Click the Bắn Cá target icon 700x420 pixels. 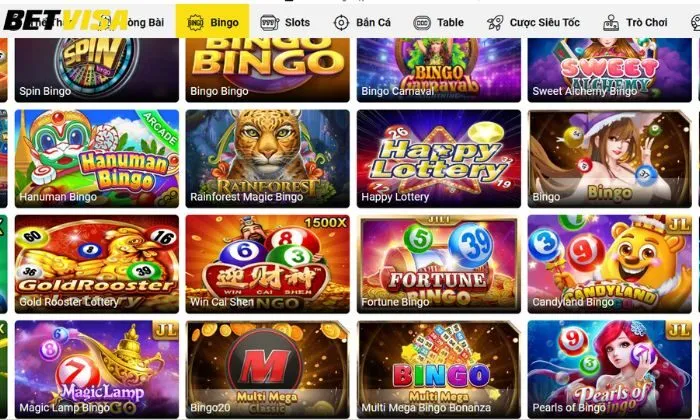342,22
